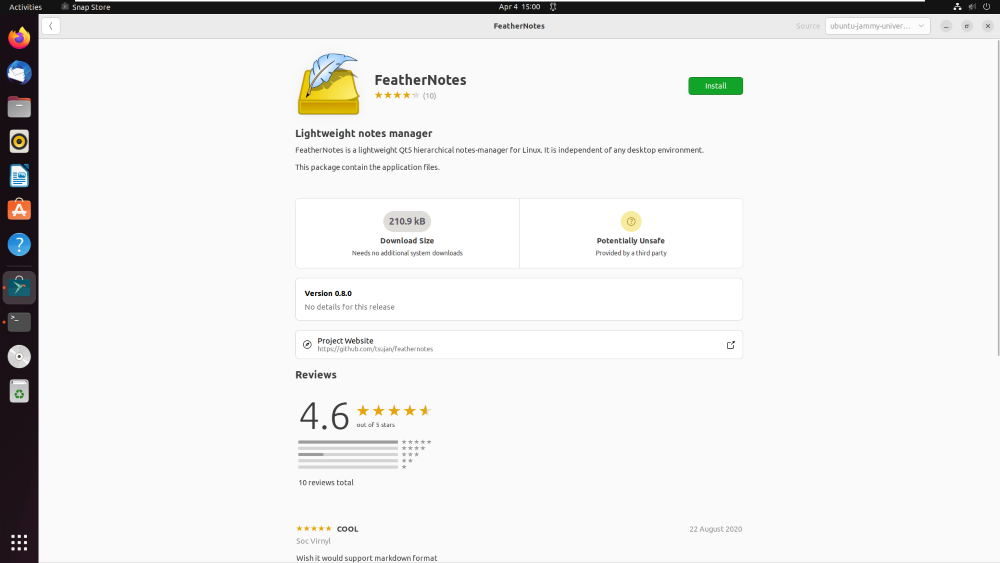Open Terminal from the dock
Image resolution: width=1000 pixels, height=563 pixels.
(19, 322)
